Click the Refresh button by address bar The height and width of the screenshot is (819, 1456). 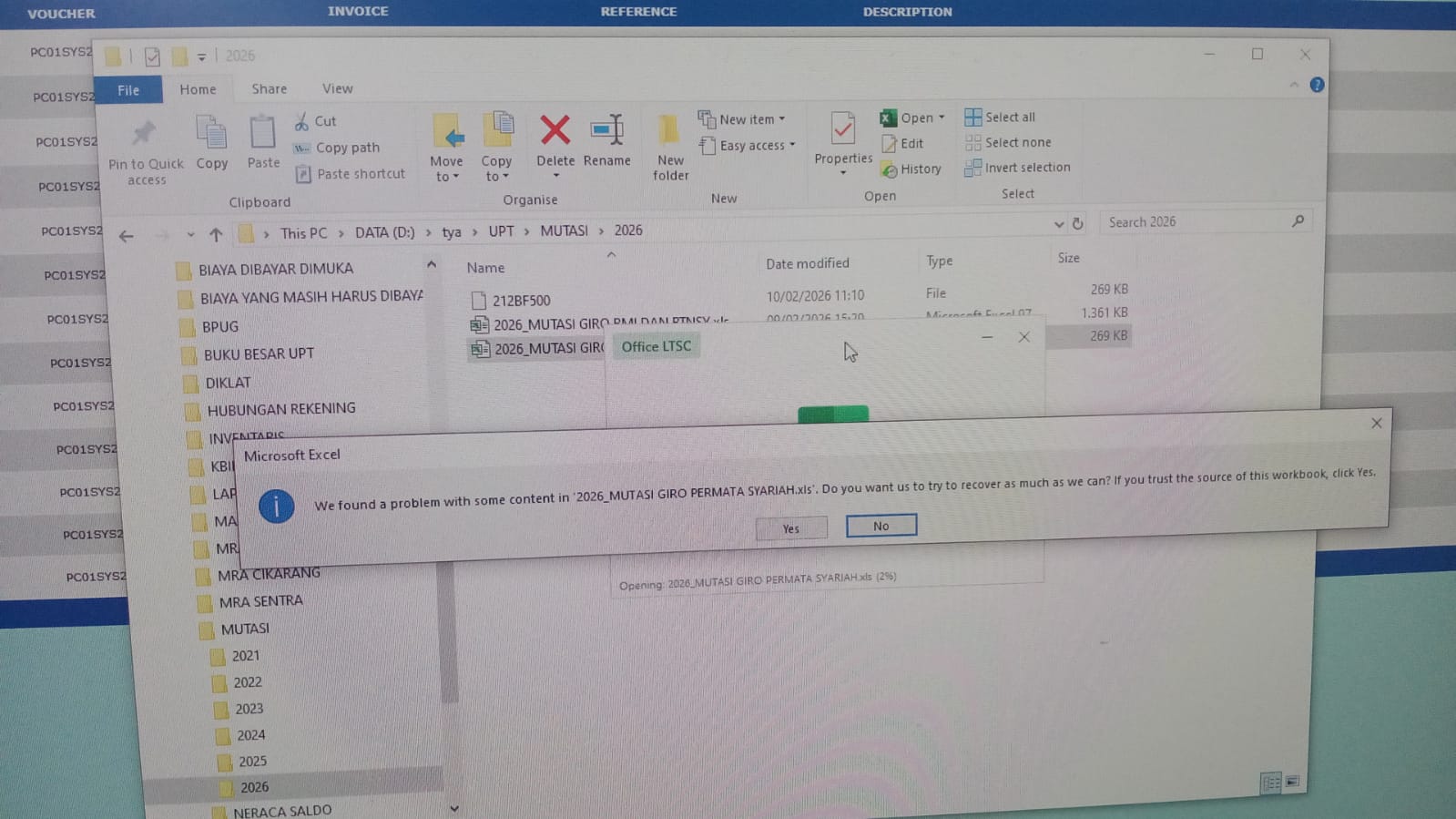(x=1077, y=223)
